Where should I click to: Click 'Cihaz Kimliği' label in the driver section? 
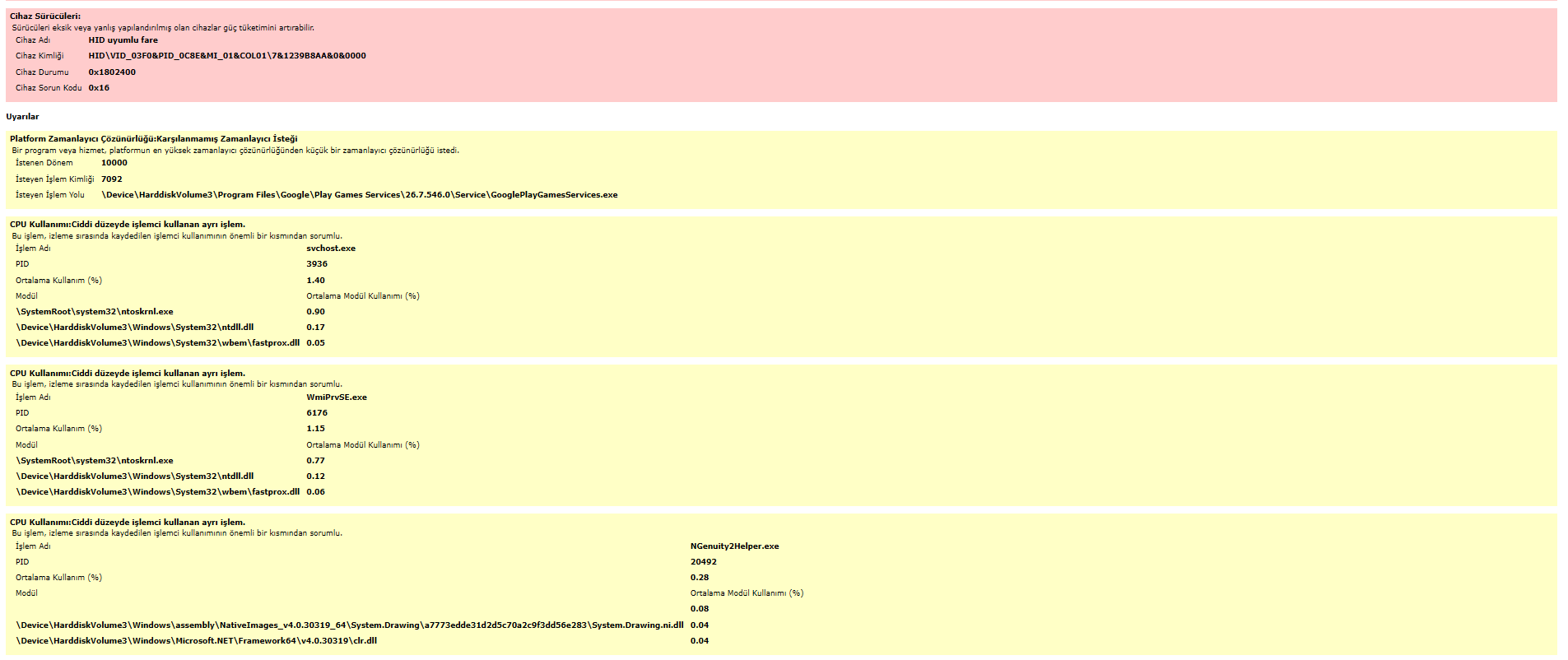(x=40, y=56)
